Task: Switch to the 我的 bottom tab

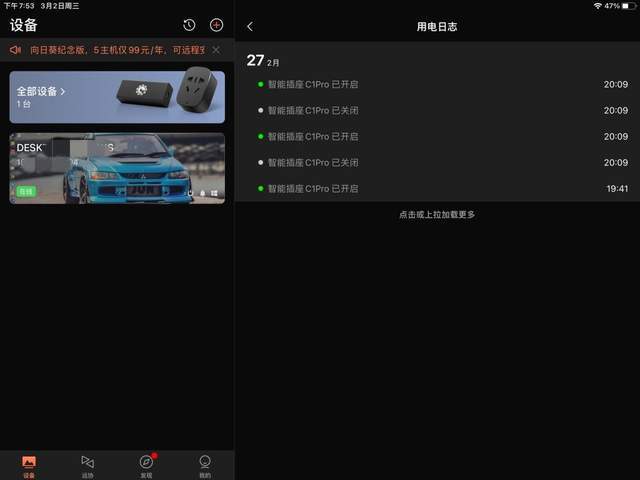Action: pos(205,466)
